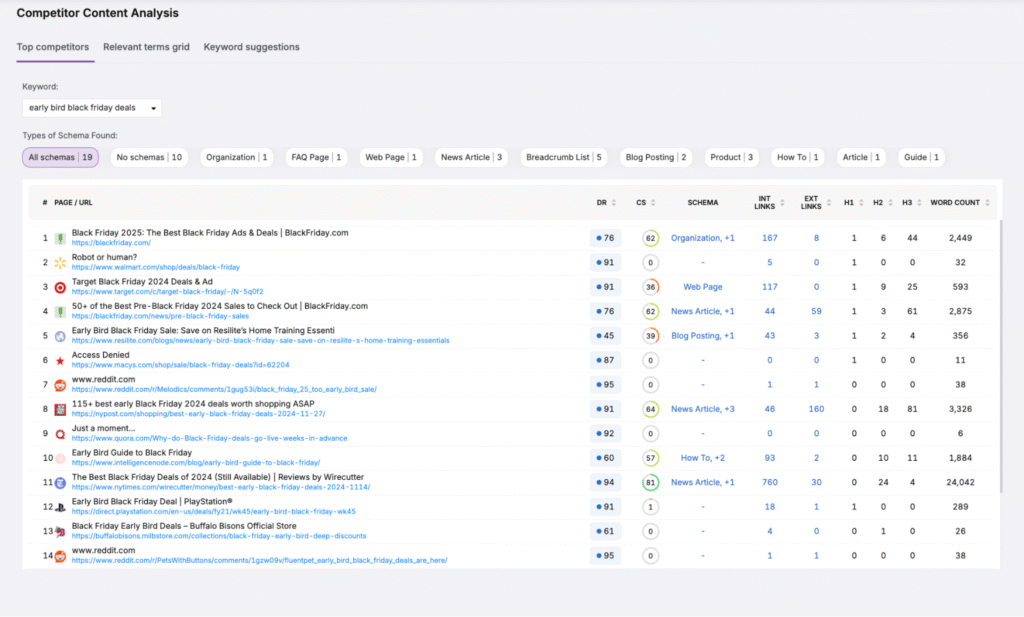
Task: Click the Reddit favicon in row 14
Action: 60,556
